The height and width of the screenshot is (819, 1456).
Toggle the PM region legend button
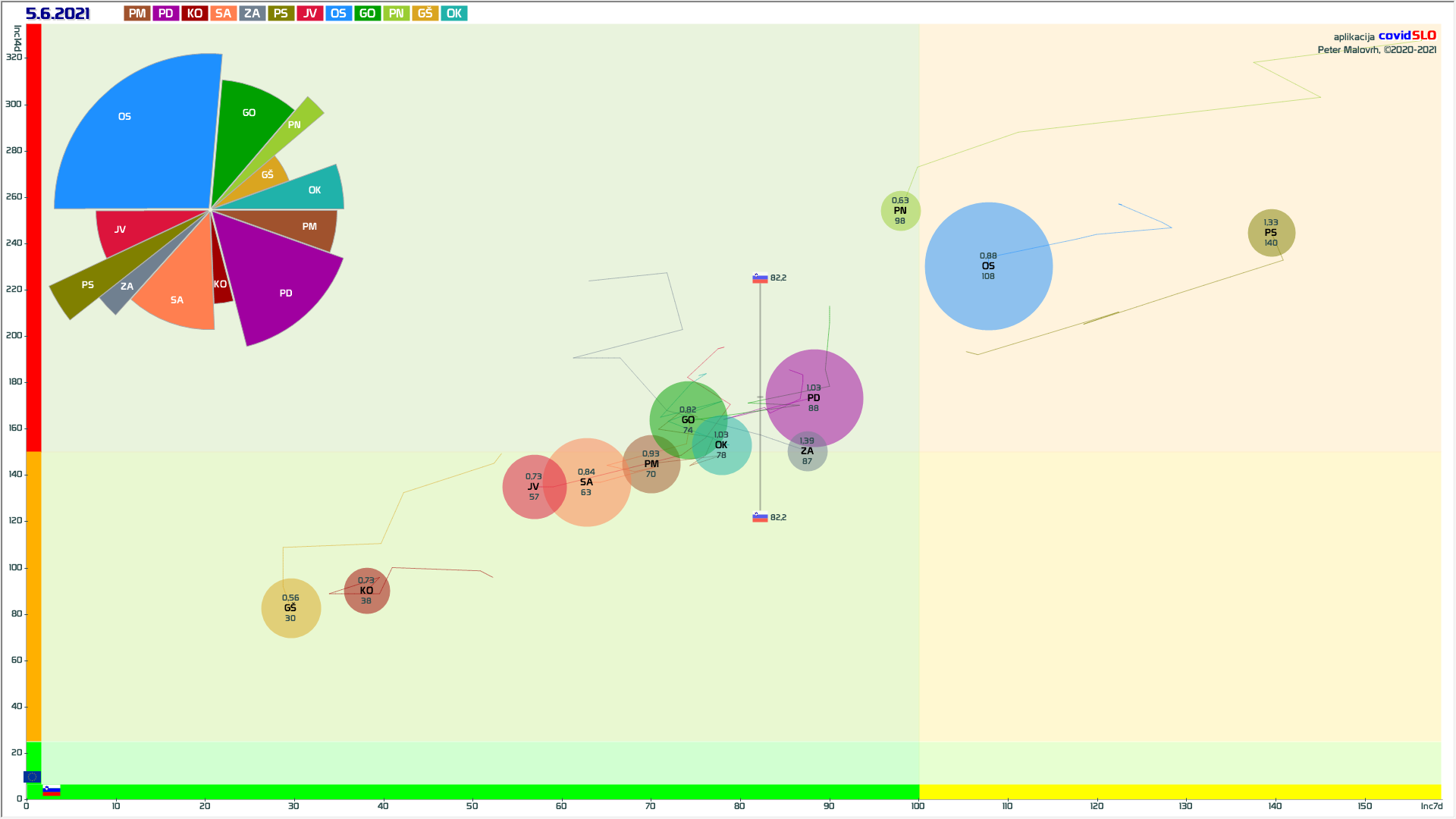tap(137, 14)
